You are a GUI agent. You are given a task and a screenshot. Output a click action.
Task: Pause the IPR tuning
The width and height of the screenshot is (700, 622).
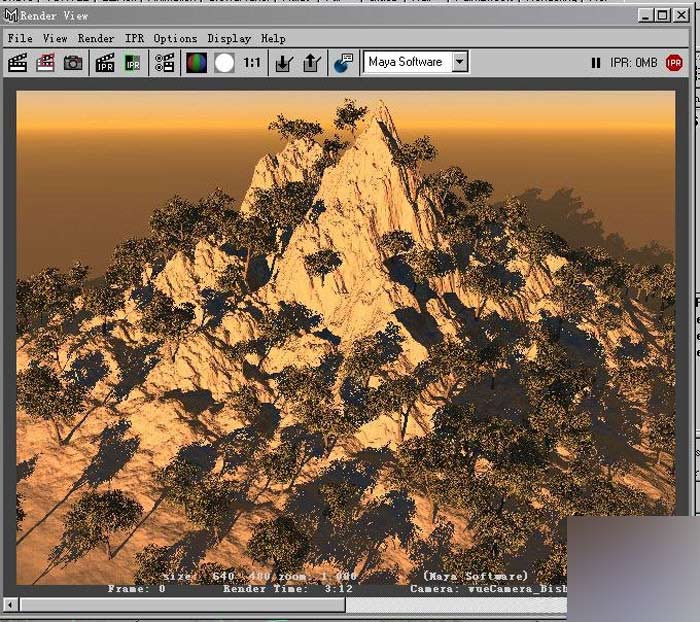click(x=596, y=63)
